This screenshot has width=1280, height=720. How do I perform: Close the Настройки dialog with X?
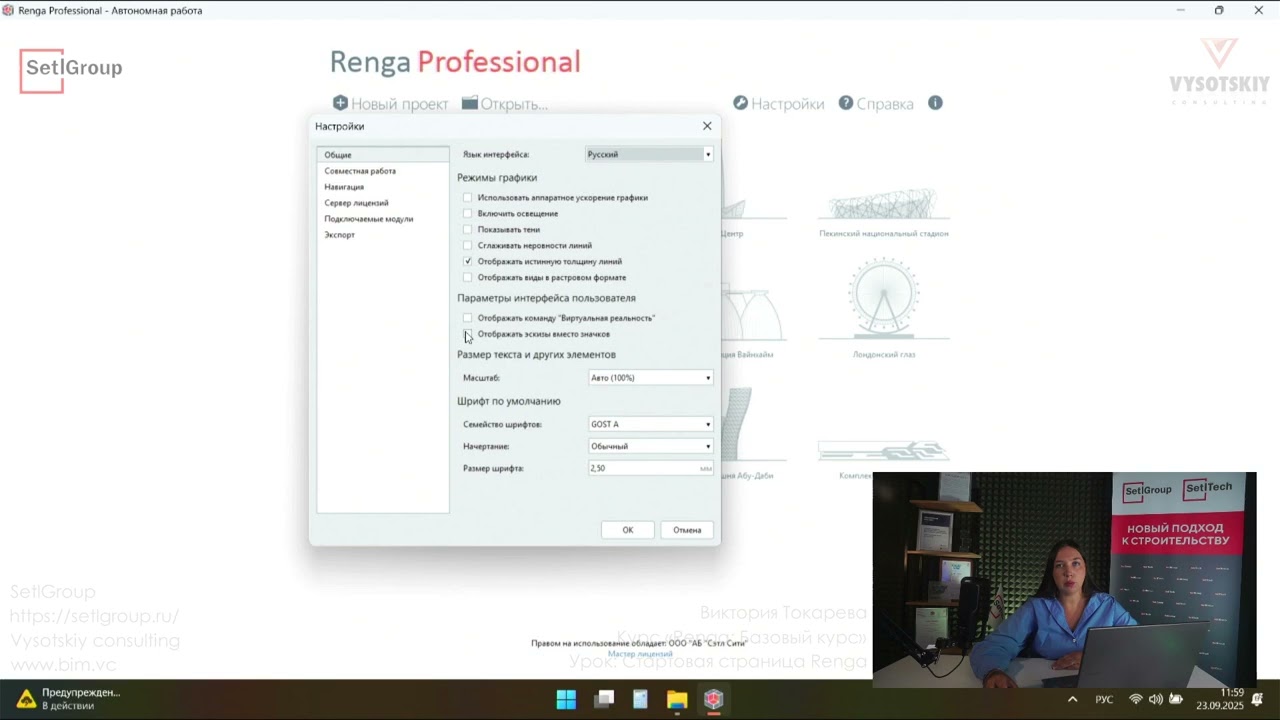(707, 126)
